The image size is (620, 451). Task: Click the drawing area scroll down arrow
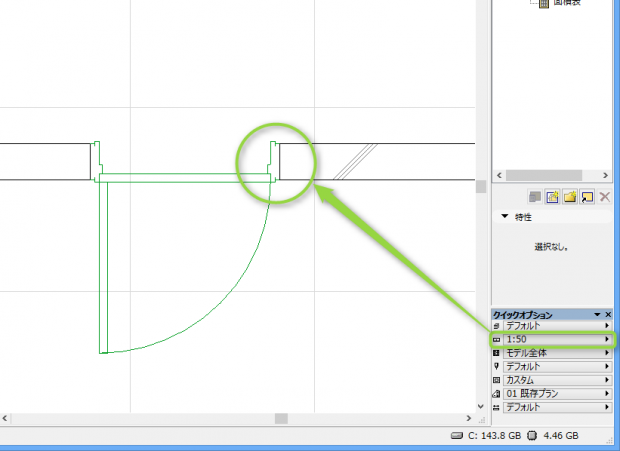[481, 406]
